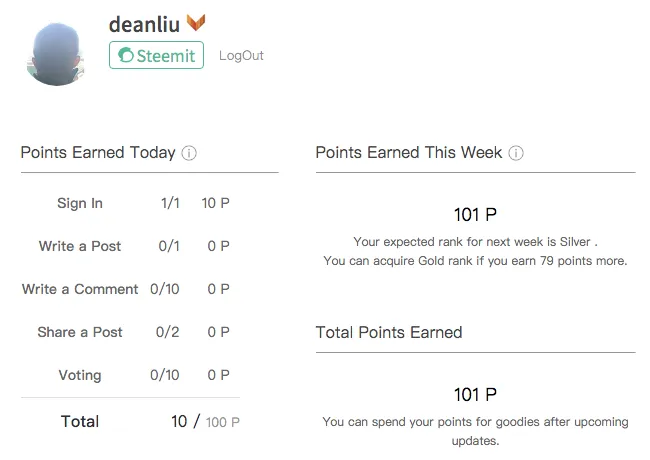The height and width of the screenshot is (460, 650).
Task: Click the Write a Comment task label
Action: [80, 289]
